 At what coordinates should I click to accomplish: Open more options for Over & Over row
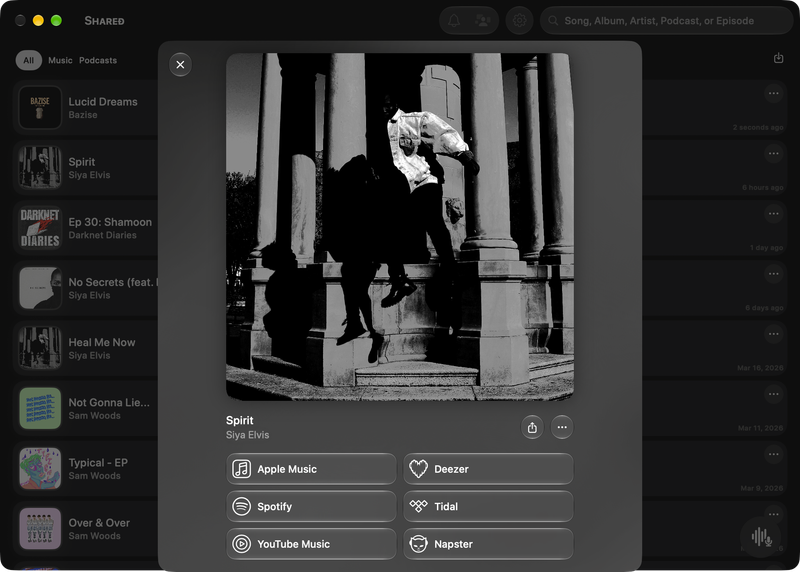[x=773, y=514]
